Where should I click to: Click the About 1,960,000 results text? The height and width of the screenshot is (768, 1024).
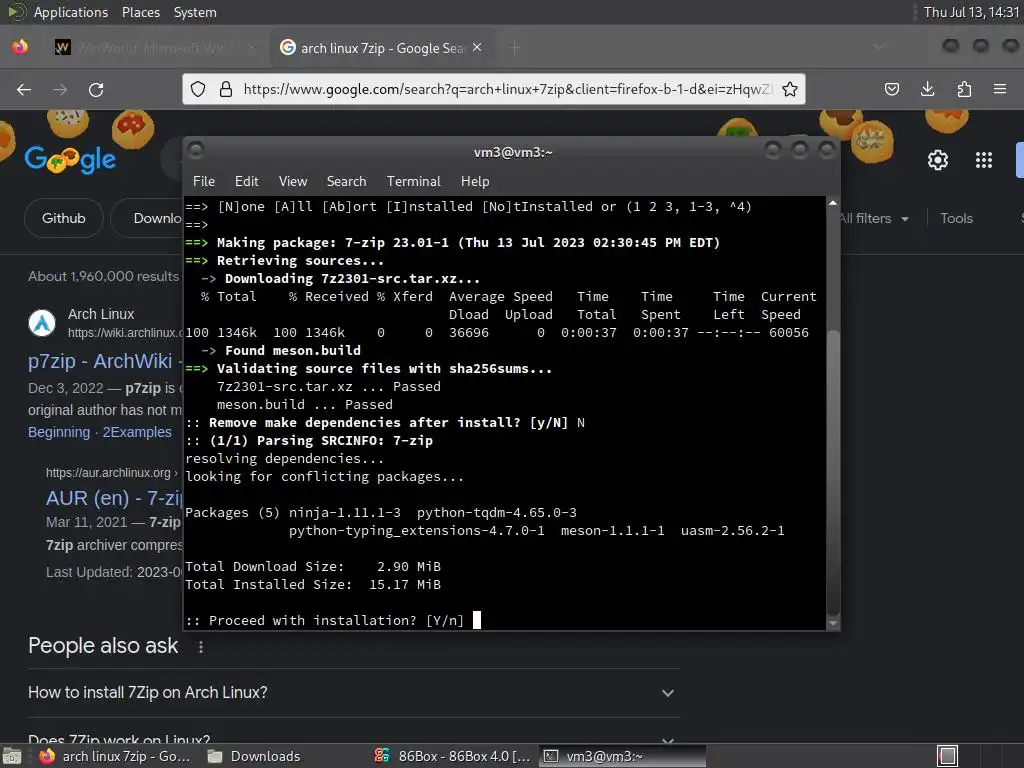[x=103, y=276]
